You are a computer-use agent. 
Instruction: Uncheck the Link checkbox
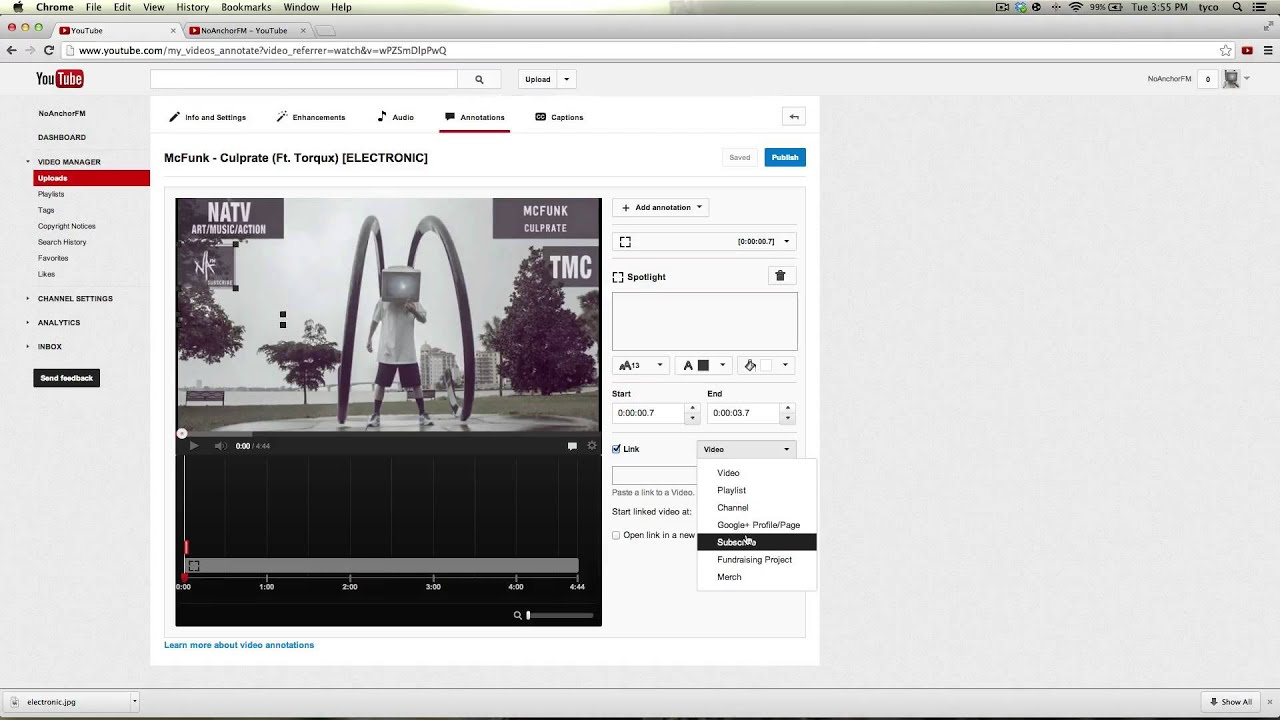(x=616, y=449)
